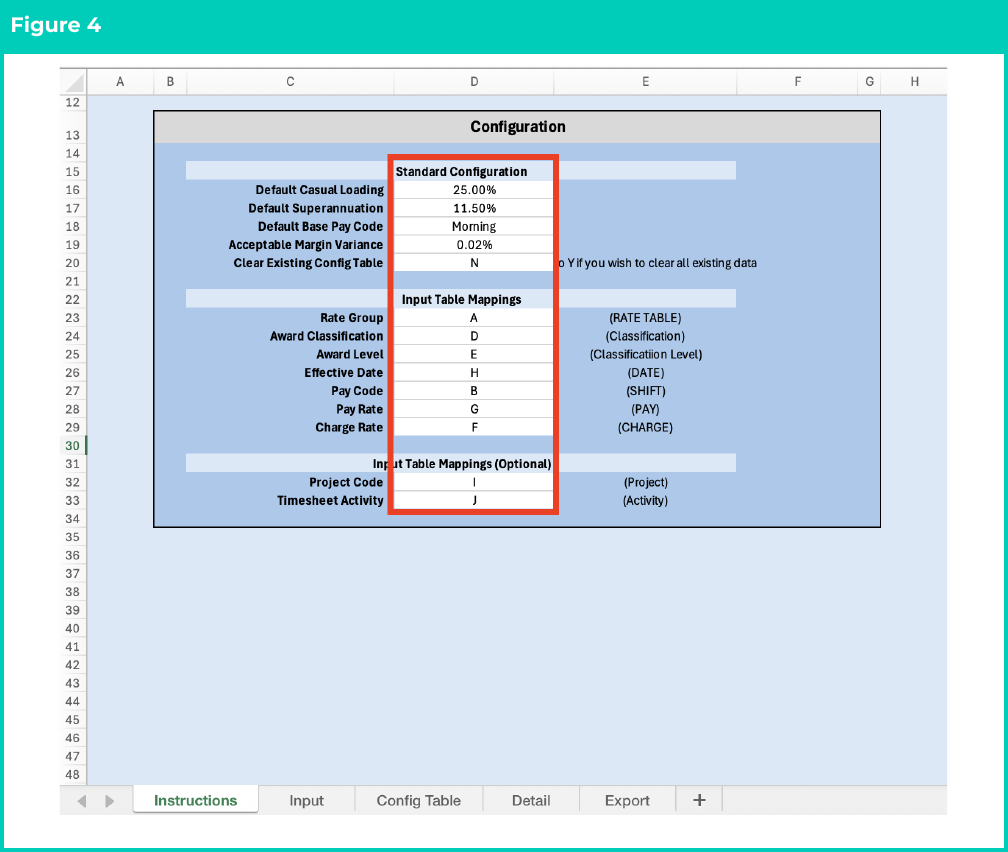Click Rate Group mapping cell A

(474, 318)
